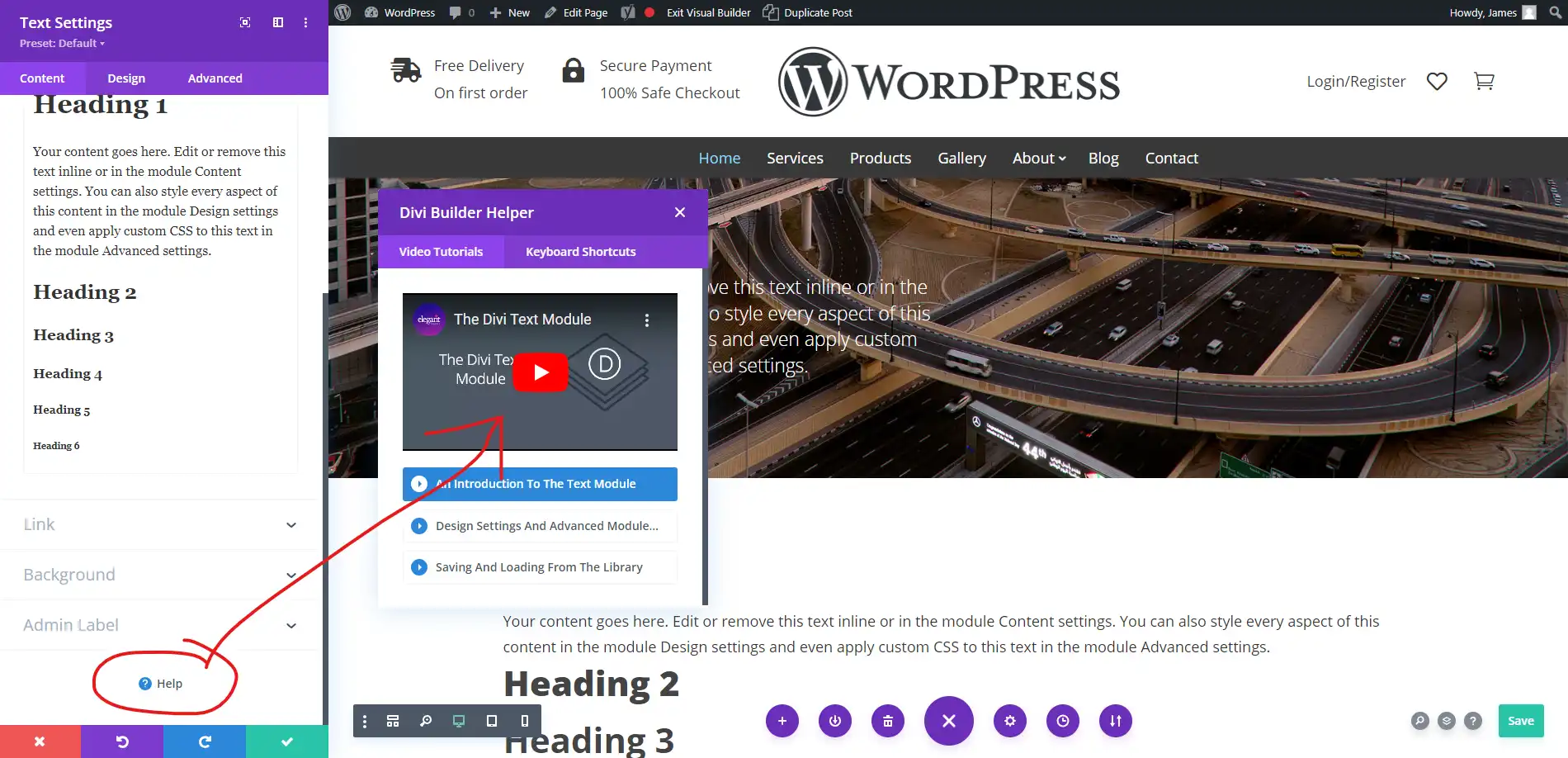Click the purple add-from-library plus button
Screen dimensions: 1568x758
click(782, 721)
